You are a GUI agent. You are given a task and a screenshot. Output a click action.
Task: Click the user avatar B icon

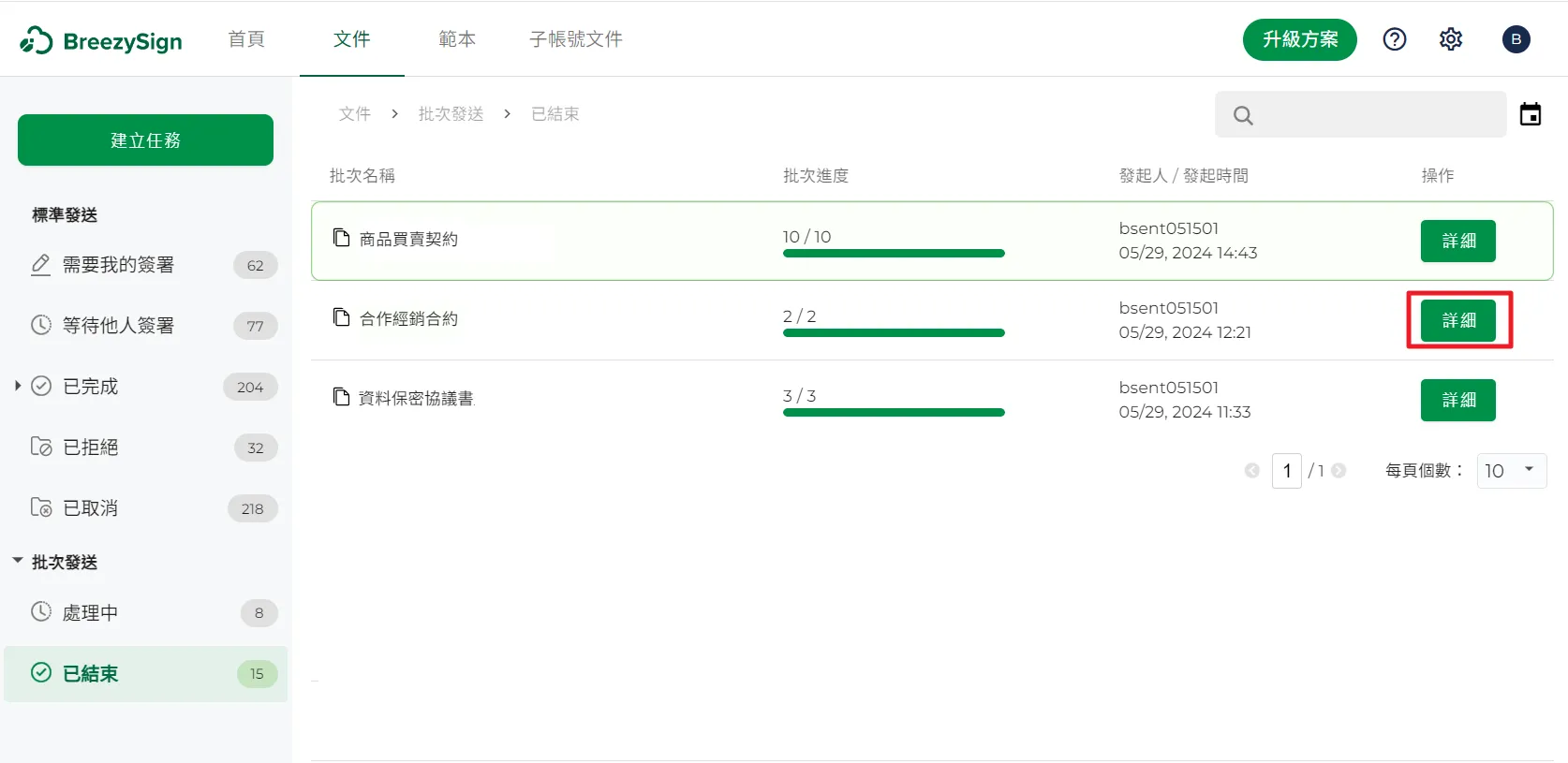pyautogui.click(x=1516, y=39)
